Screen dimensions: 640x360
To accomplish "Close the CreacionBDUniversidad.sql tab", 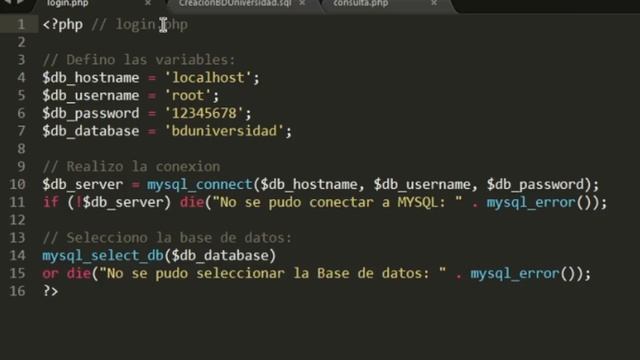I will [302, 3].
